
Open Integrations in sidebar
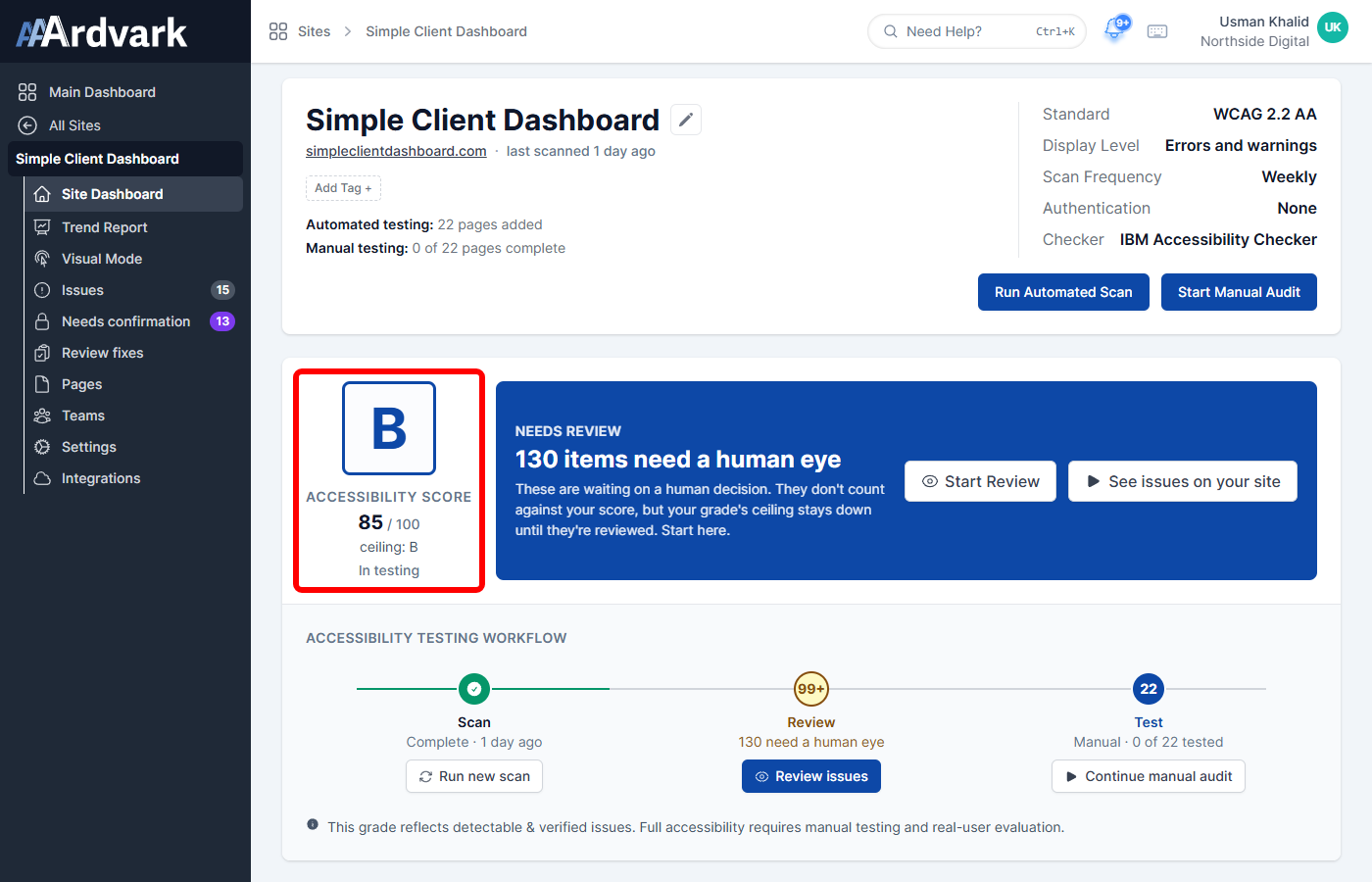(133, 478)
